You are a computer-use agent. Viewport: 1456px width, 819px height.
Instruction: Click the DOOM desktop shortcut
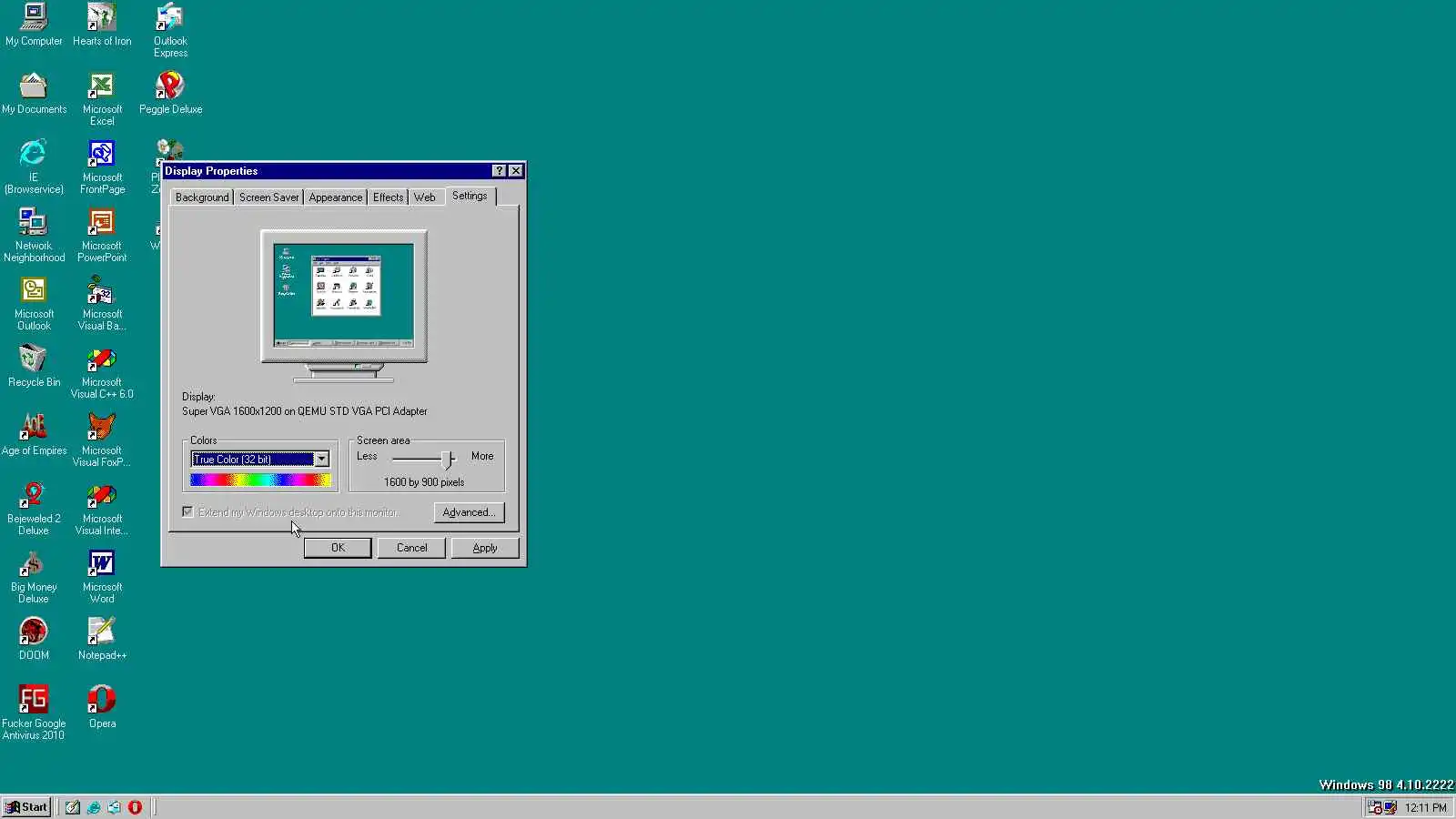[34, 639]
